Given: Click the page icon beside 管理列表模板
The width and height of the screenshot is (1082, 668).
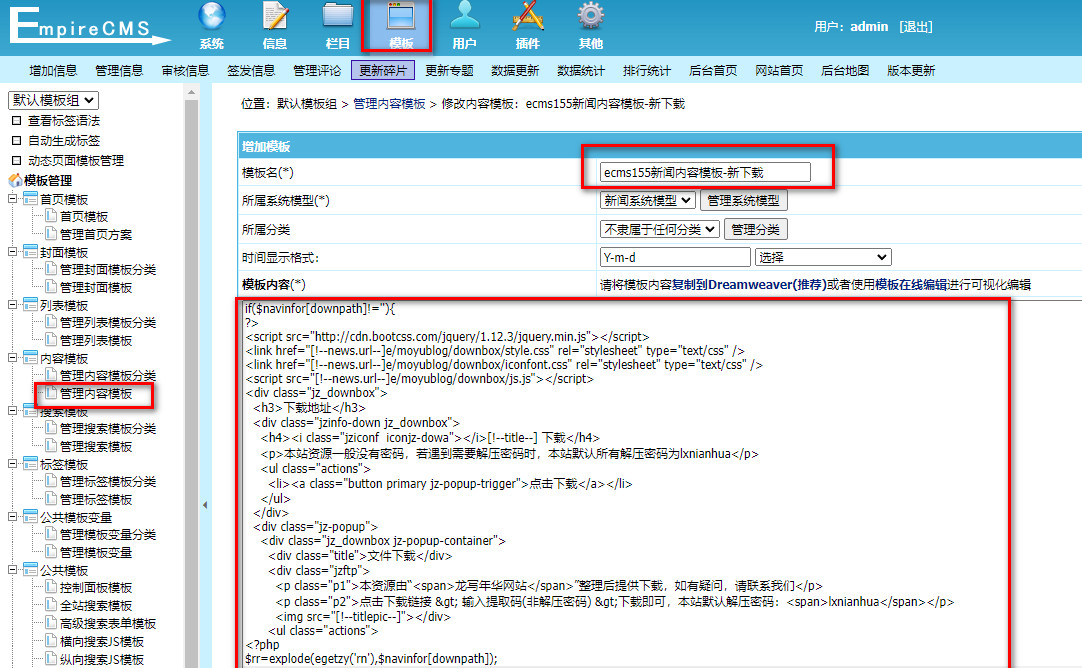Looking at the screenshot, I should [x=51, y=340].
